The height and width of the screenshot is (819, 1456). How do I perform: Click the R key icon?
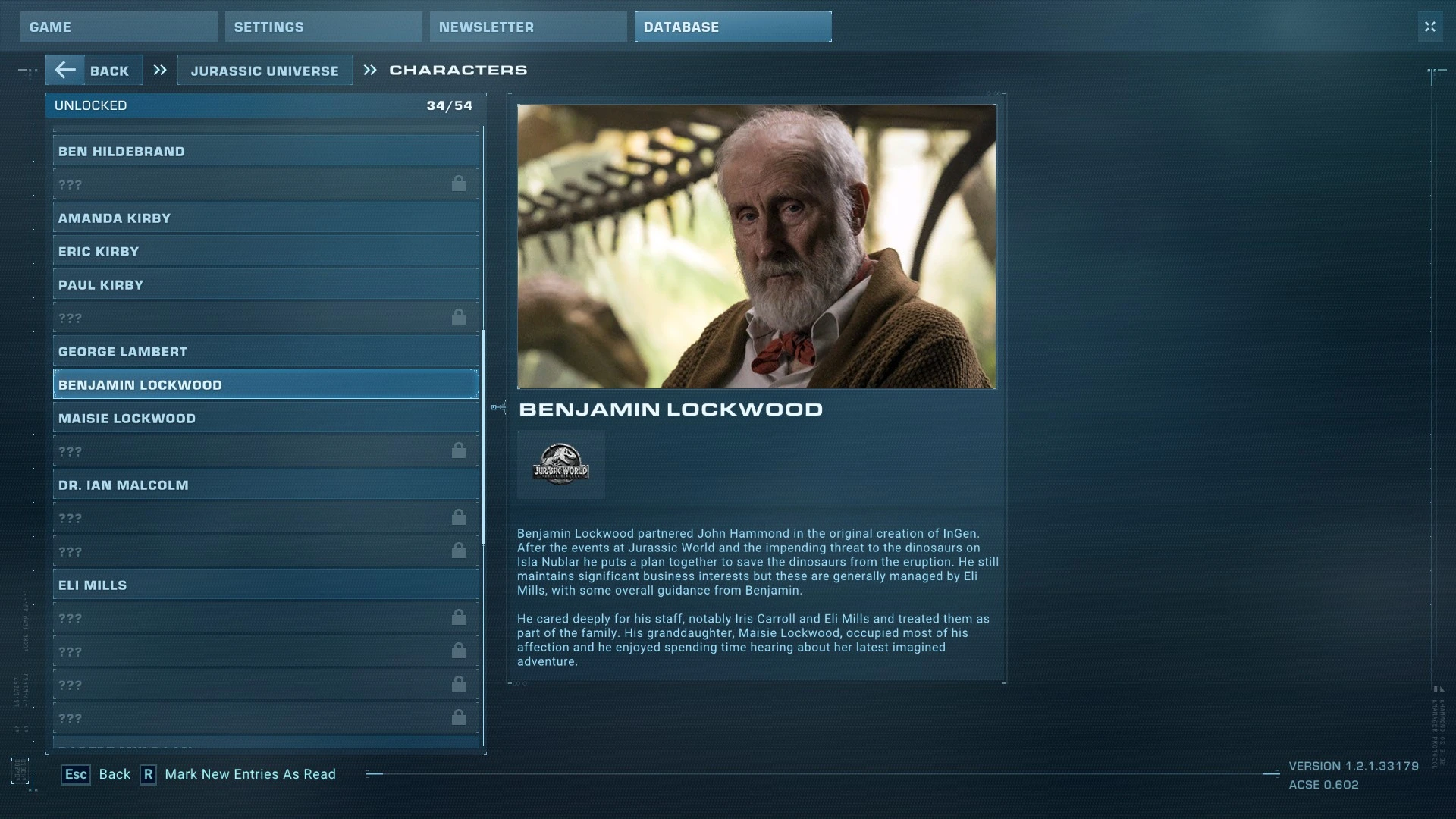point(148,774)
